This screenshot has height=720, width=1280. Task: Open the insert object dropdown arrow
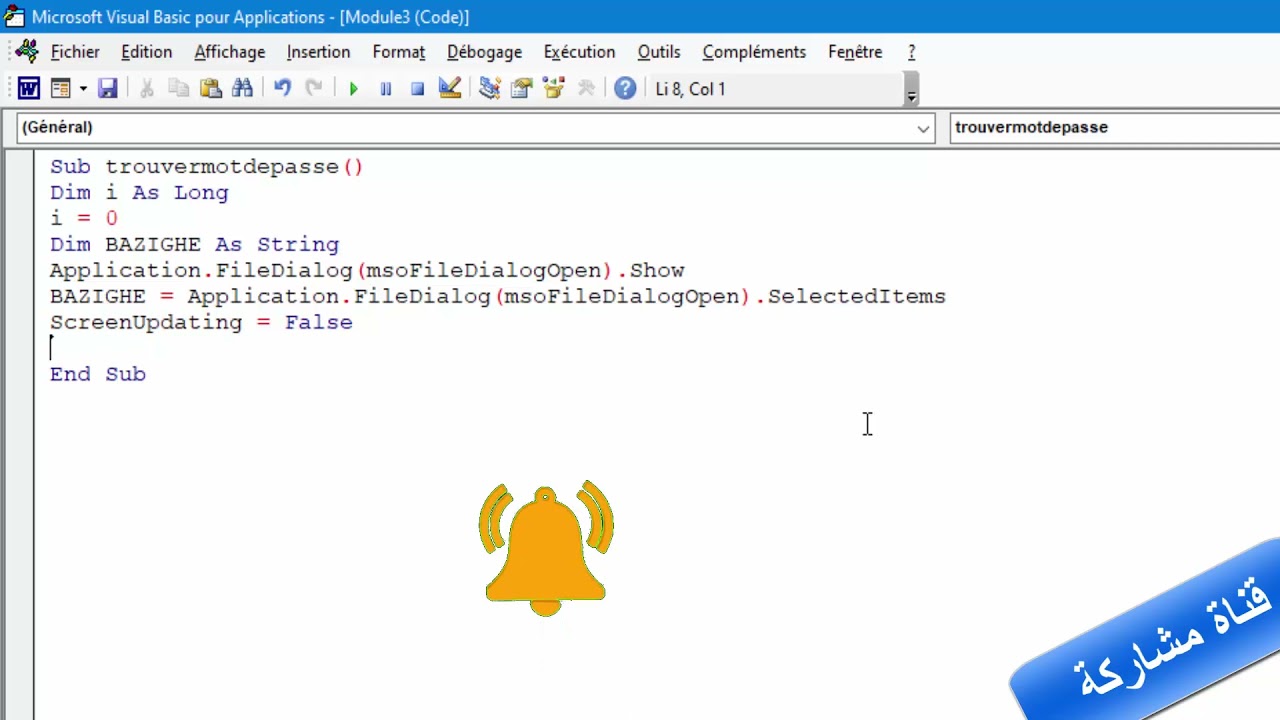click(83, 89)
